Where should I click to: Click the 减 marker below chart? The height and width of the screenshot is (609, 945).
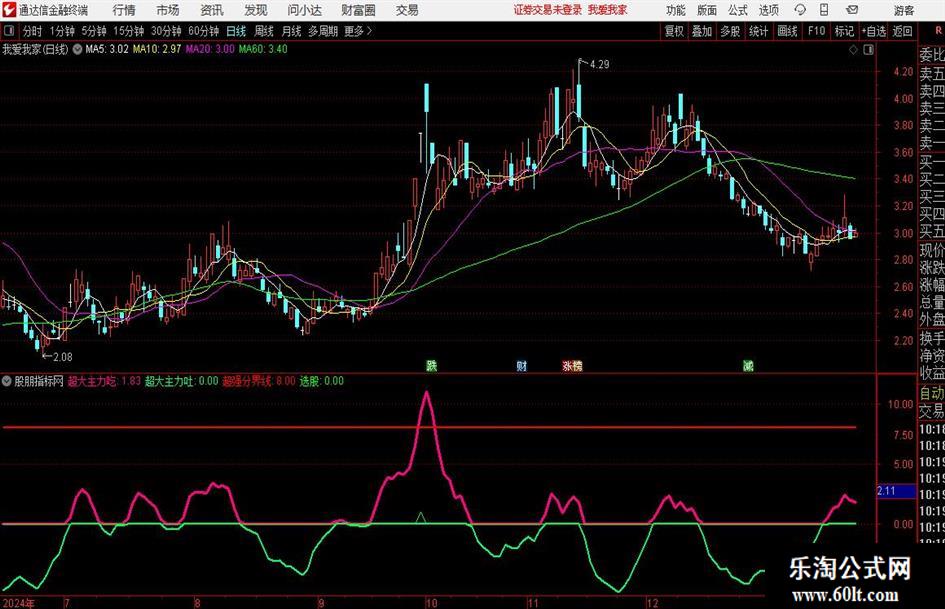[748, 365]
